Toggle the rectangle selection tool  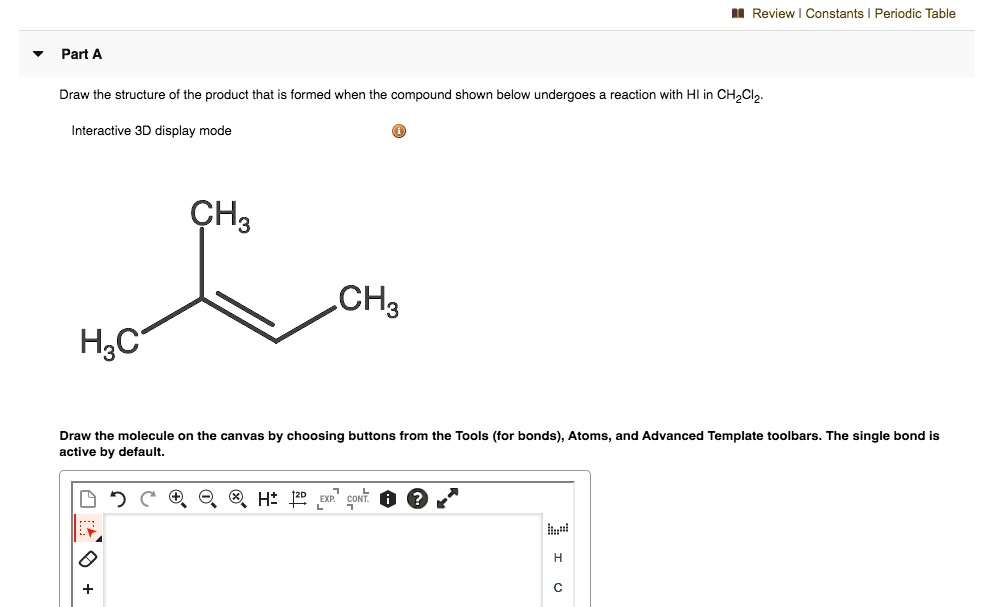point(85,529)
